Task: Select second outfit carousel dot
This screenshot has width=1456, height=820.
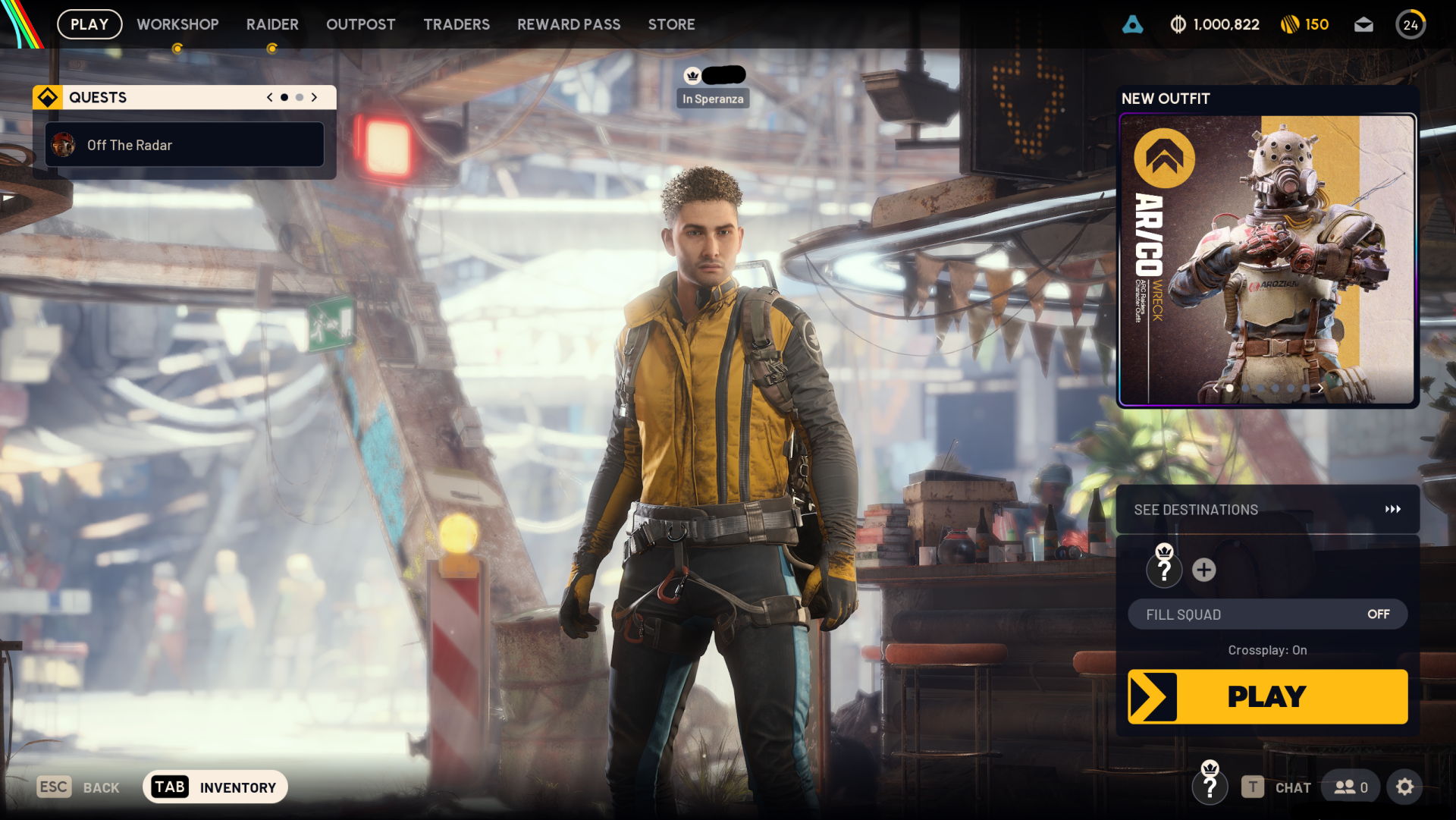Action: [1245, 388]
